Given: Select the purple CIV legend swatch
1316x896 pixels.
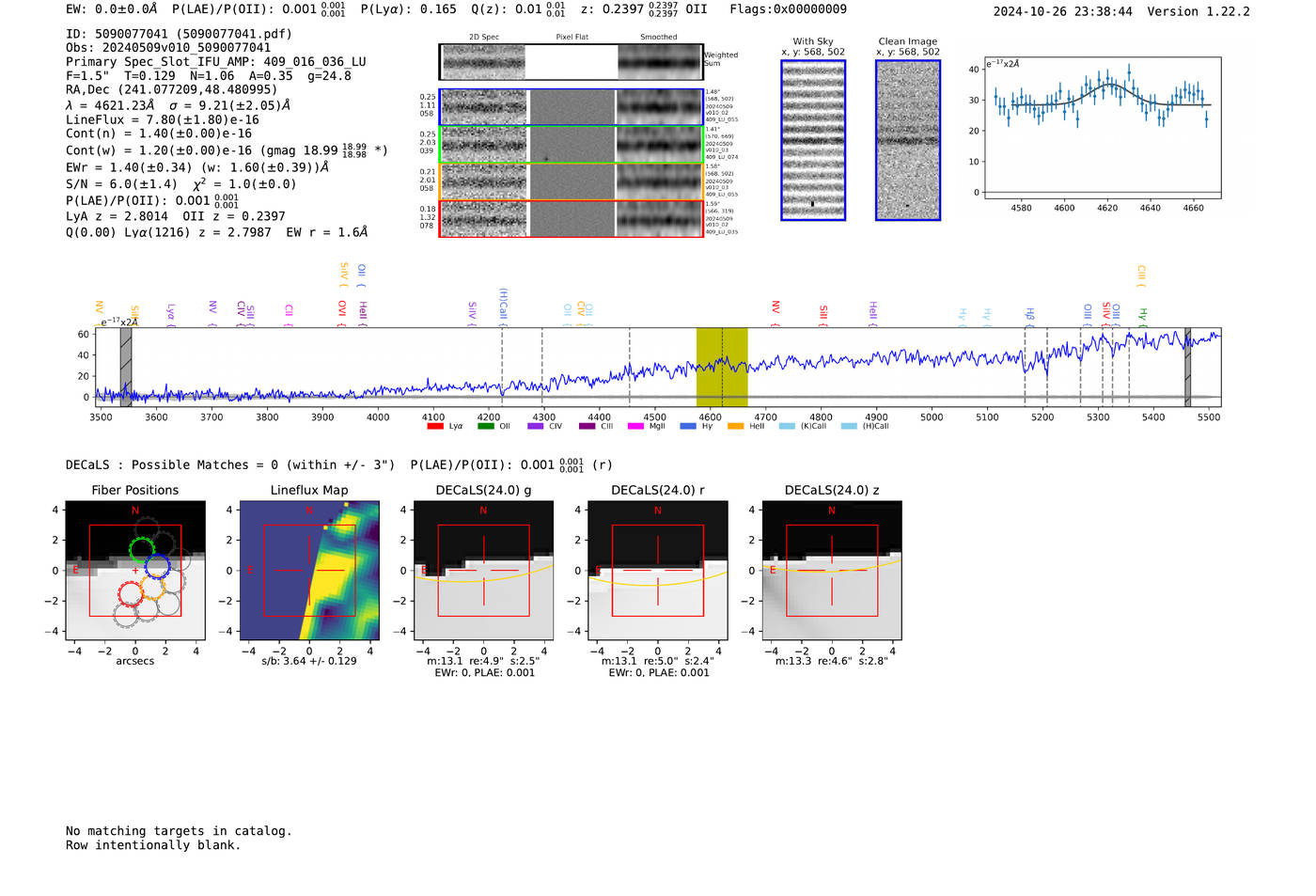Looking at the screenshot, I should 536,427.
